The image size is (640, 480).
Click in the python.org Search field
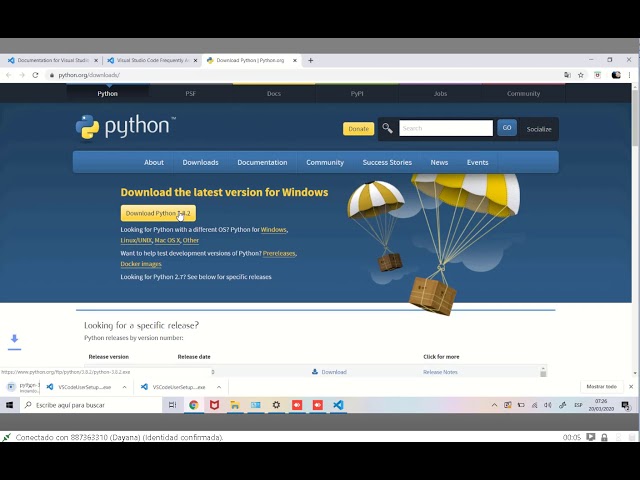(446, 128)
